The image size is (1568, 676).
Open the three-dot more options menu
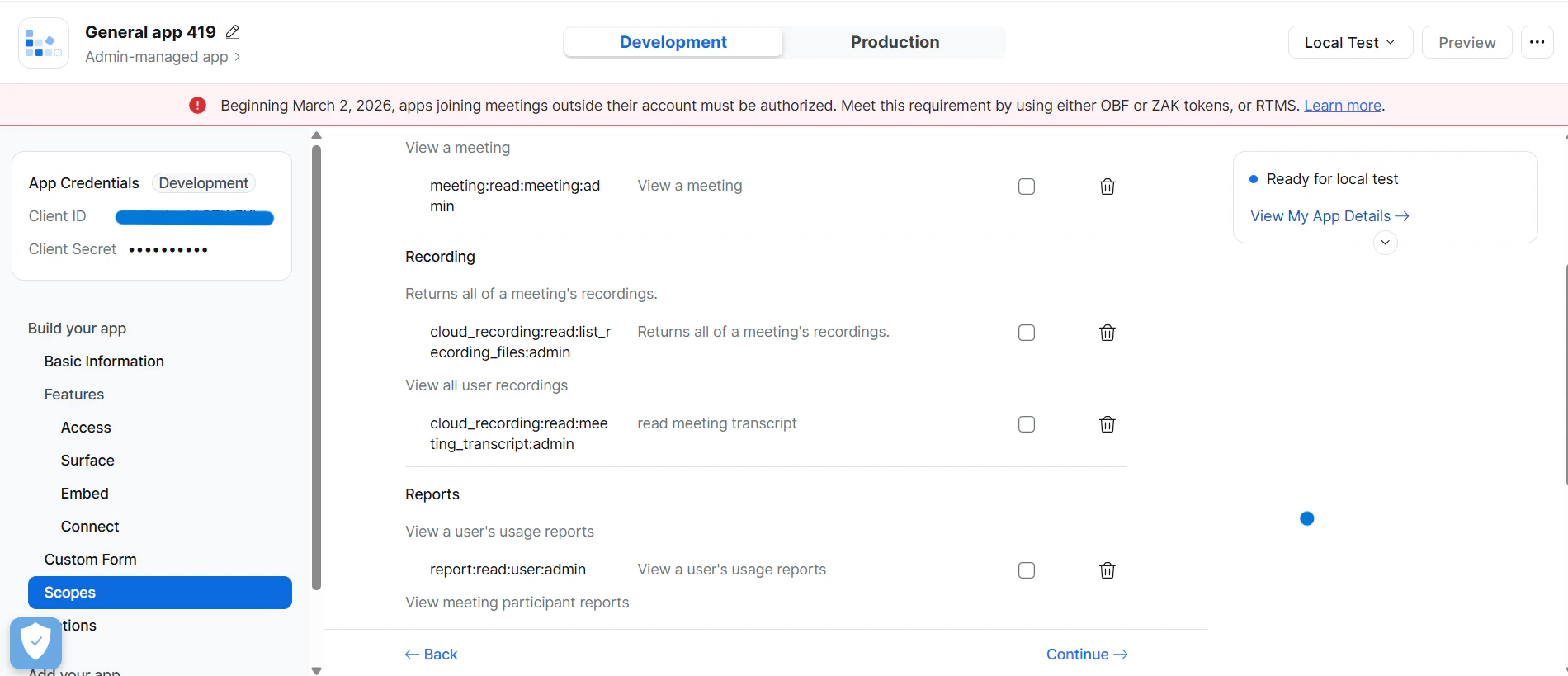coord(1537,42)
